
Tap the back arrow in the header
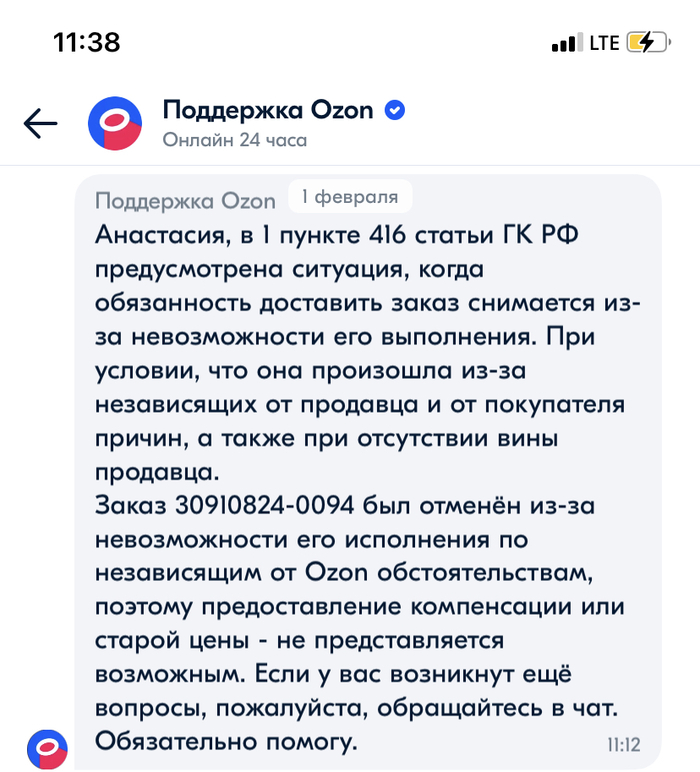tap(40, 123)
